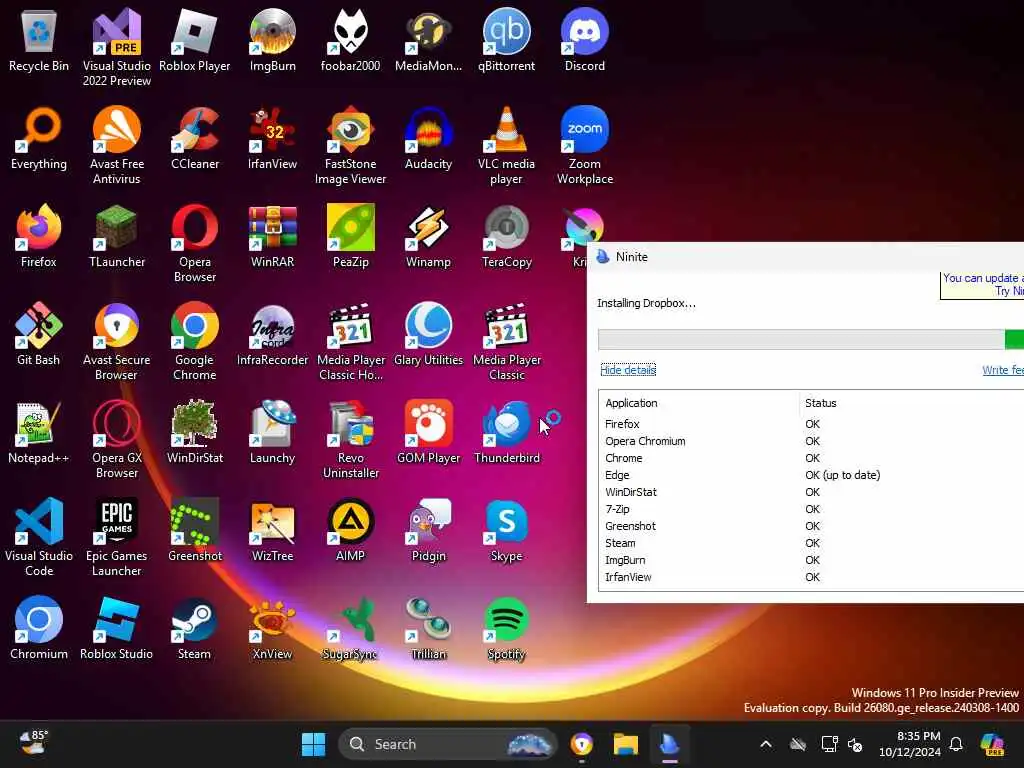Select Opera GX Browser icon
Viewport: 1024px width, 768px height.
coord(116,439)
